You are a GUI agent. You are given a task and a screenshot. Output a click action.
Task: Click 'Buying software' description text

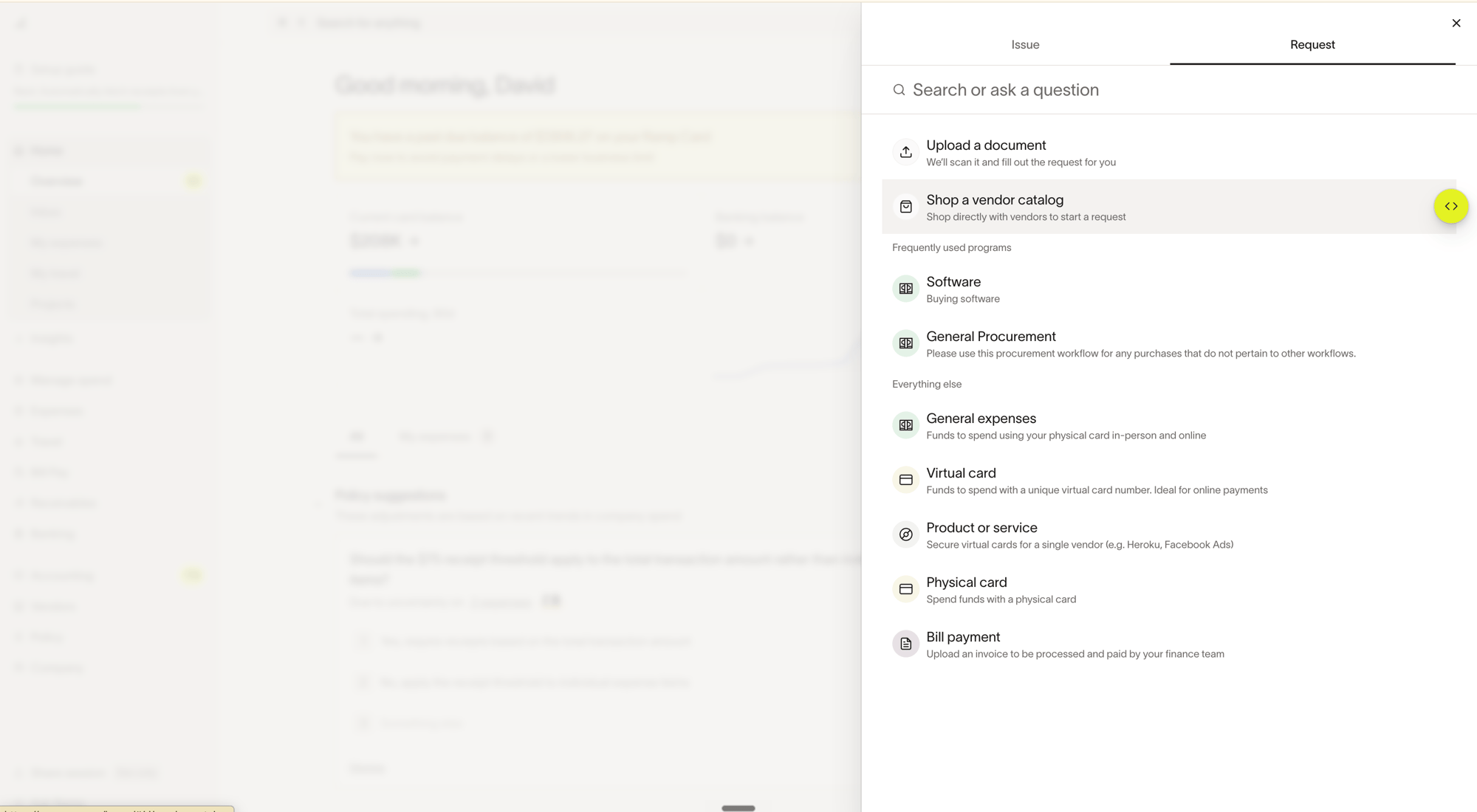(963, 299)
